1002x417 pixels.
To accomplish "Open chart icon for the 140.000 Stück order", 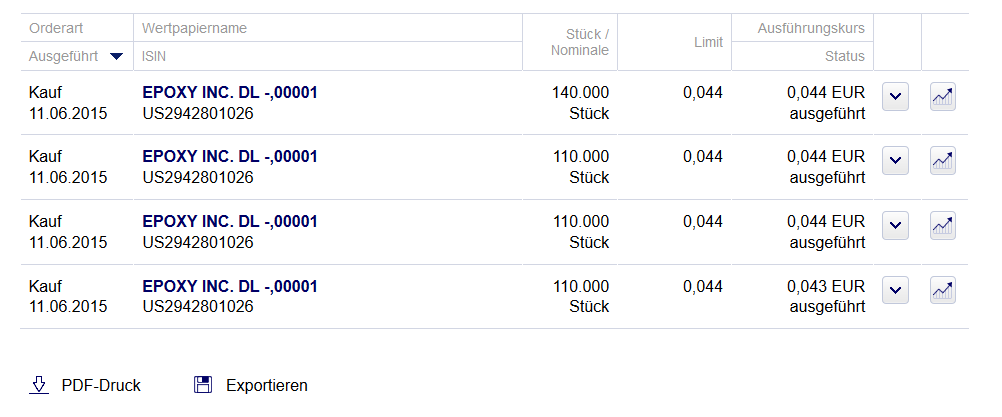I will click(x=943, y=97).
